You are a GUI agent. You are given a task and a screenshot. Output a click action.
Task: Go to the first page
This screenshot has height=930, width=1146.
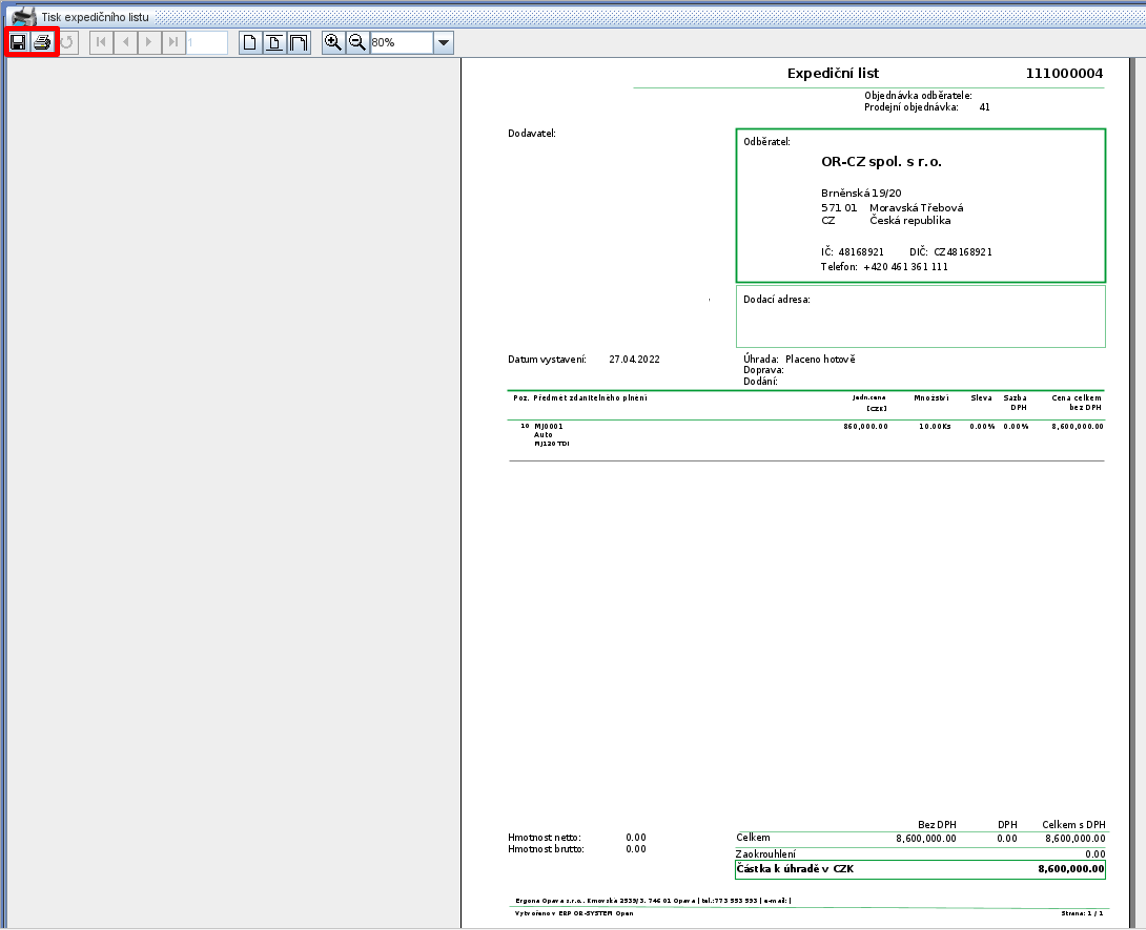(101, 42)
